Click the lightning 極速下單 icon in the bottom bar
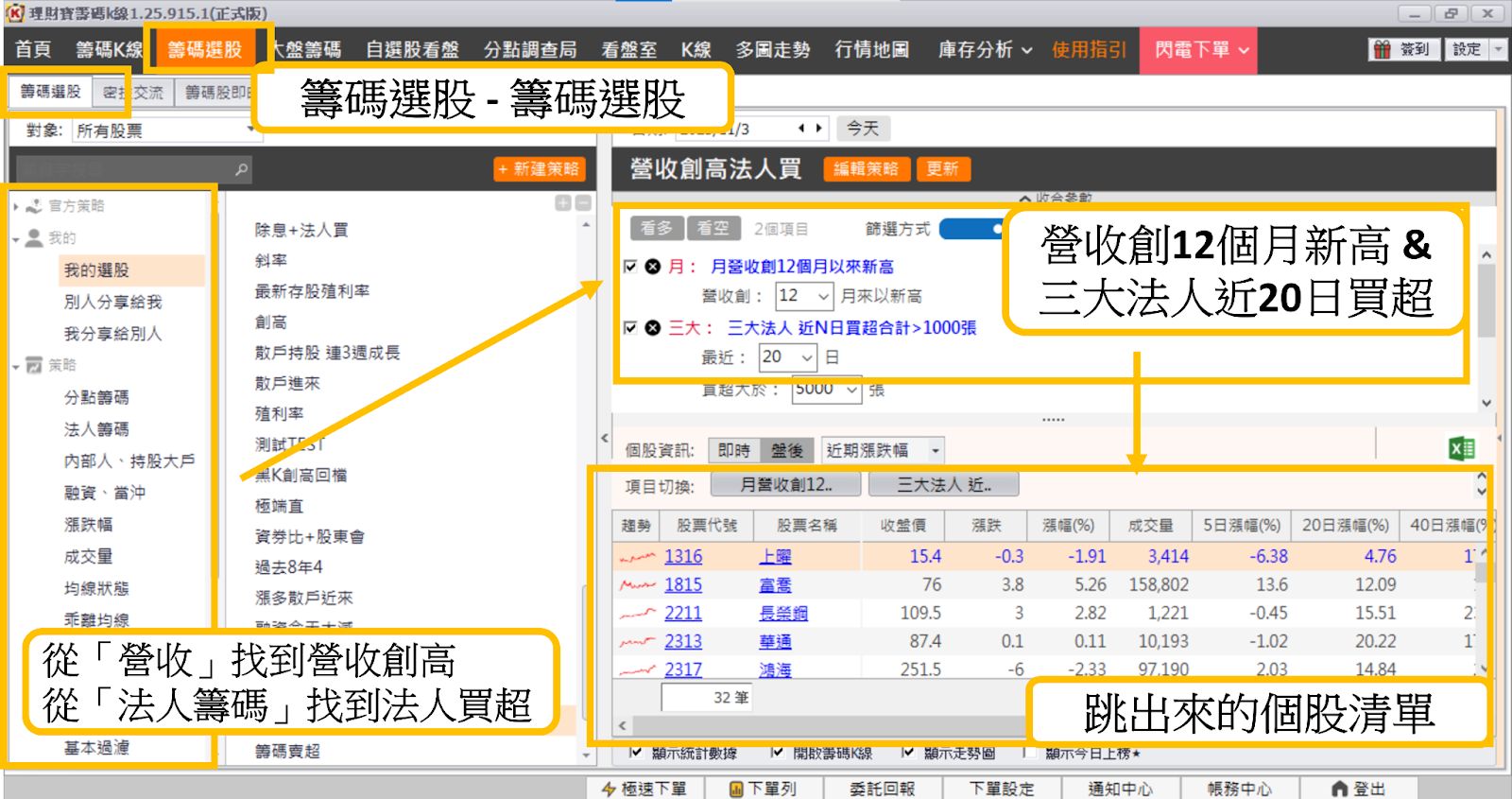The image size is (1512, 799). click(x=609, y=789)
